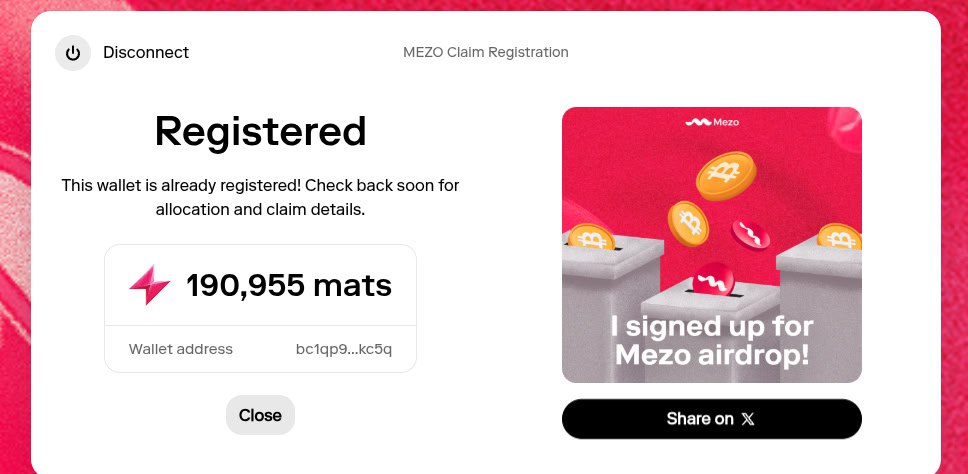Click the 'I signed up for Mezo airdrop!' caption
Viewport: 968px width, 474px height.
click(711, 340)
